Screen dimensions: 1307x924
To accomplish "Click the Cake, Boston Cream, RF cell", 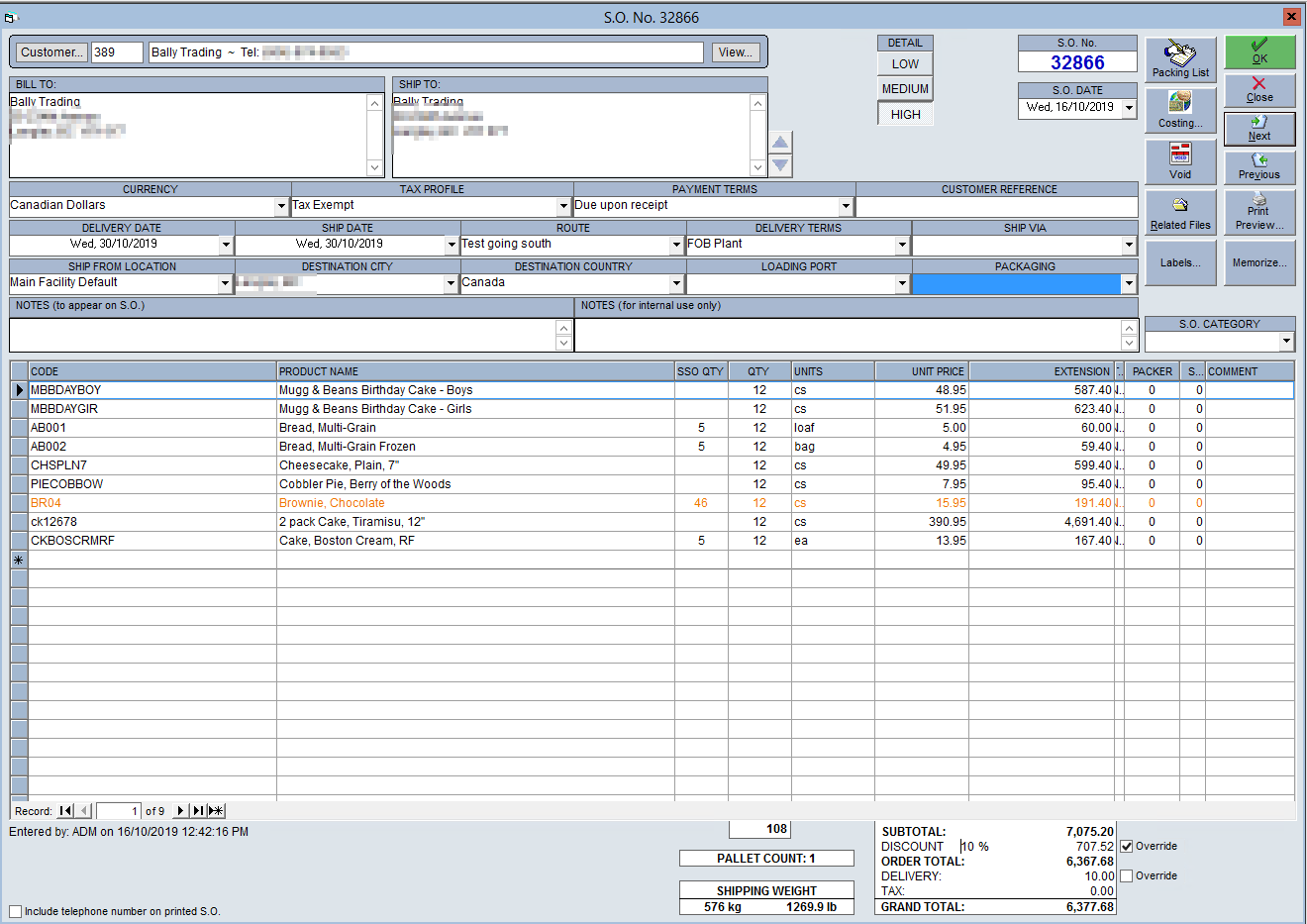I will tap(475, 541).
